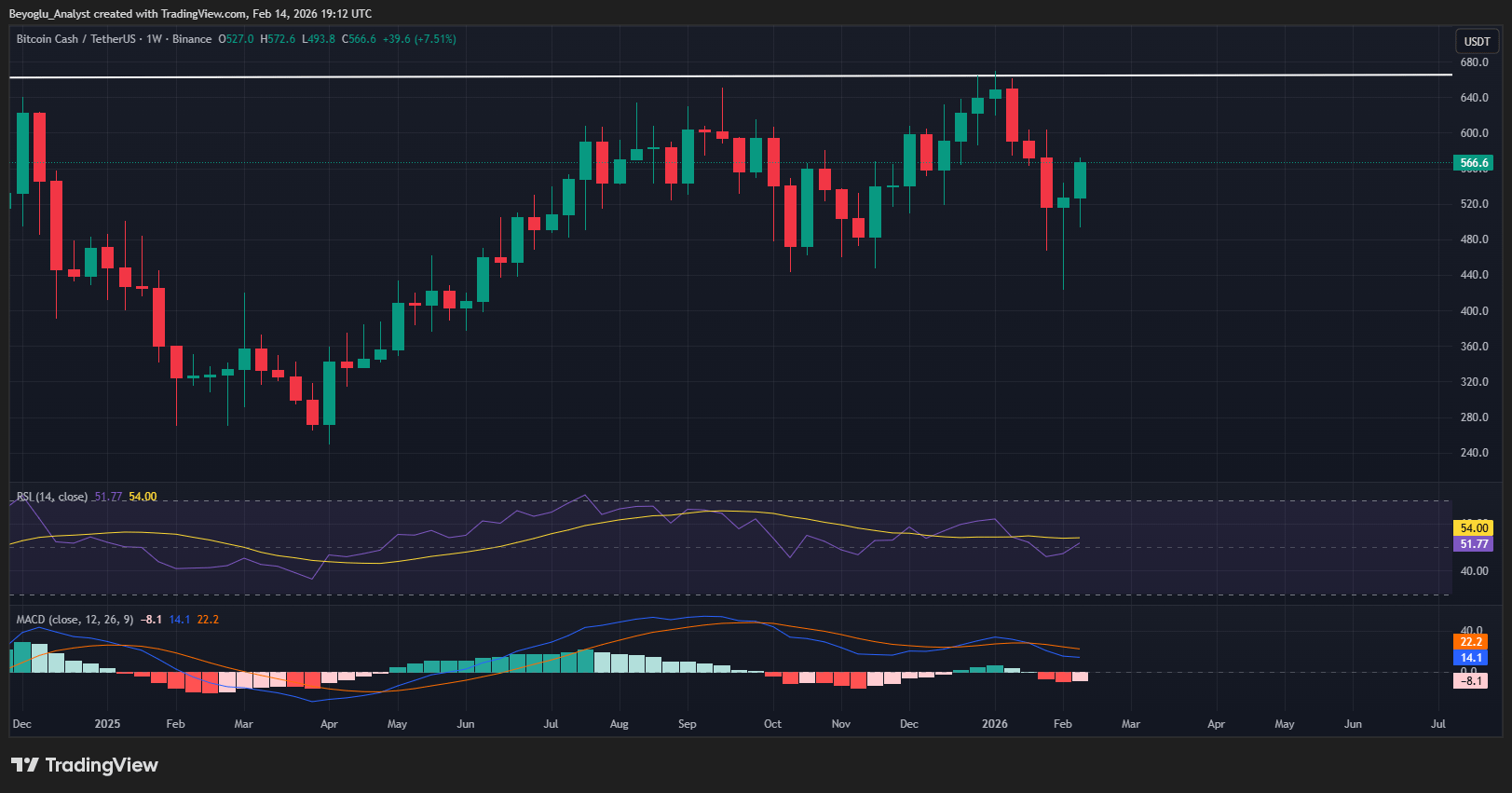The height and width of the screenshot is (793, 1512).
Task: Click the latest green weekly candle
Action: click(x=1081, y=180)
